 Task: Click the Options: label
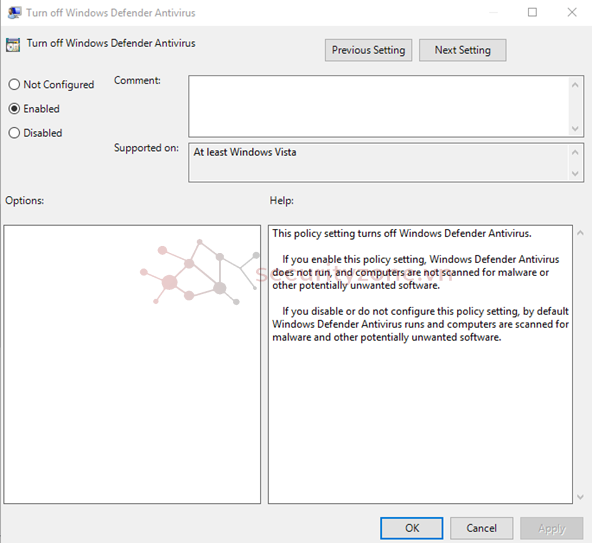[25, 201]
